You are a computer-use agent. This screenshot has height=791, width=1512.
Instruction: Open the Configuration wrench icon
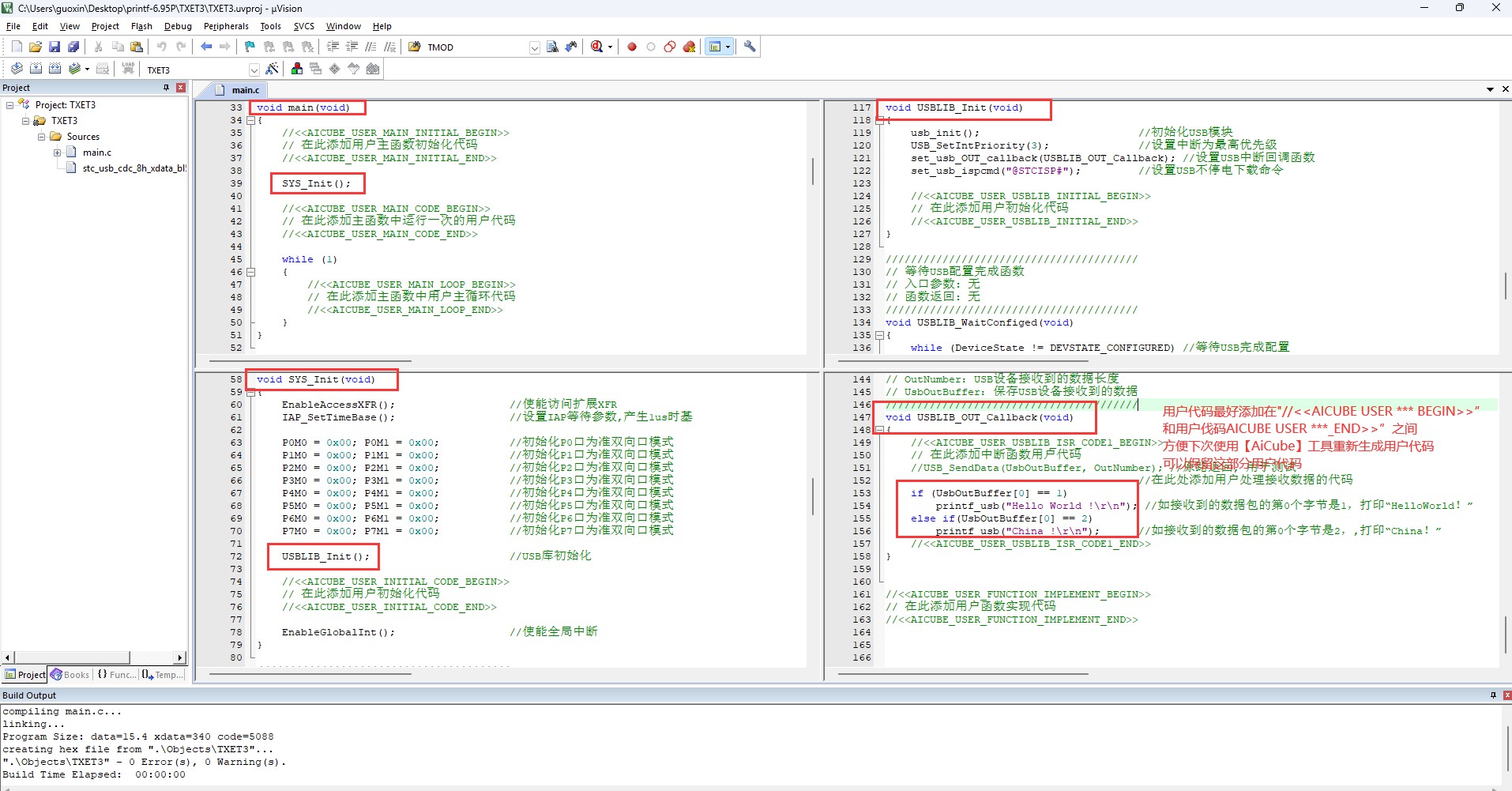[x=750, y=47]
